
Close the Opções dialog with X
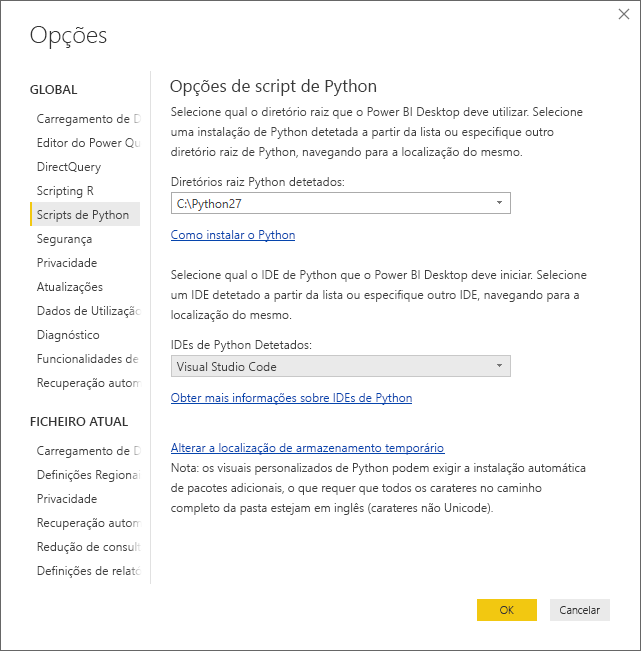point(624,14)
